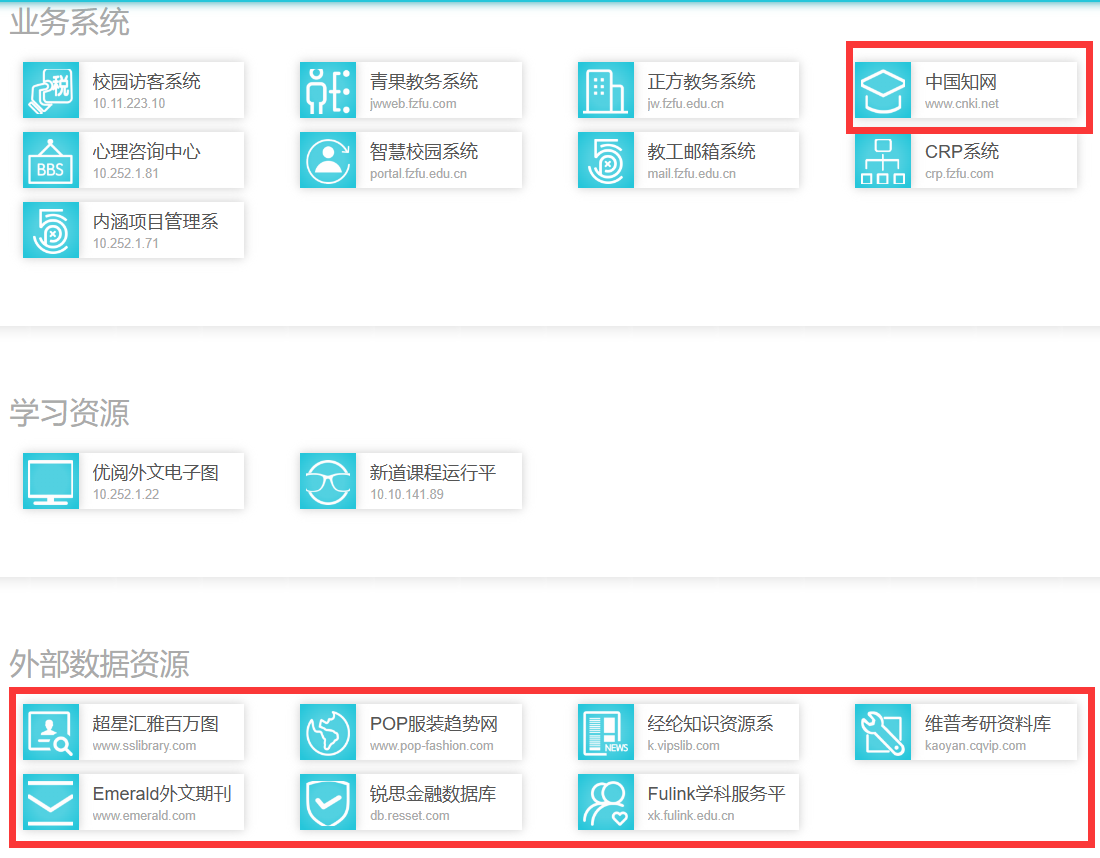Open POP服装趋势网 title link
The height and width of the screenshot is (858, 1100).
pyautogui.click(x=434, y=723)
